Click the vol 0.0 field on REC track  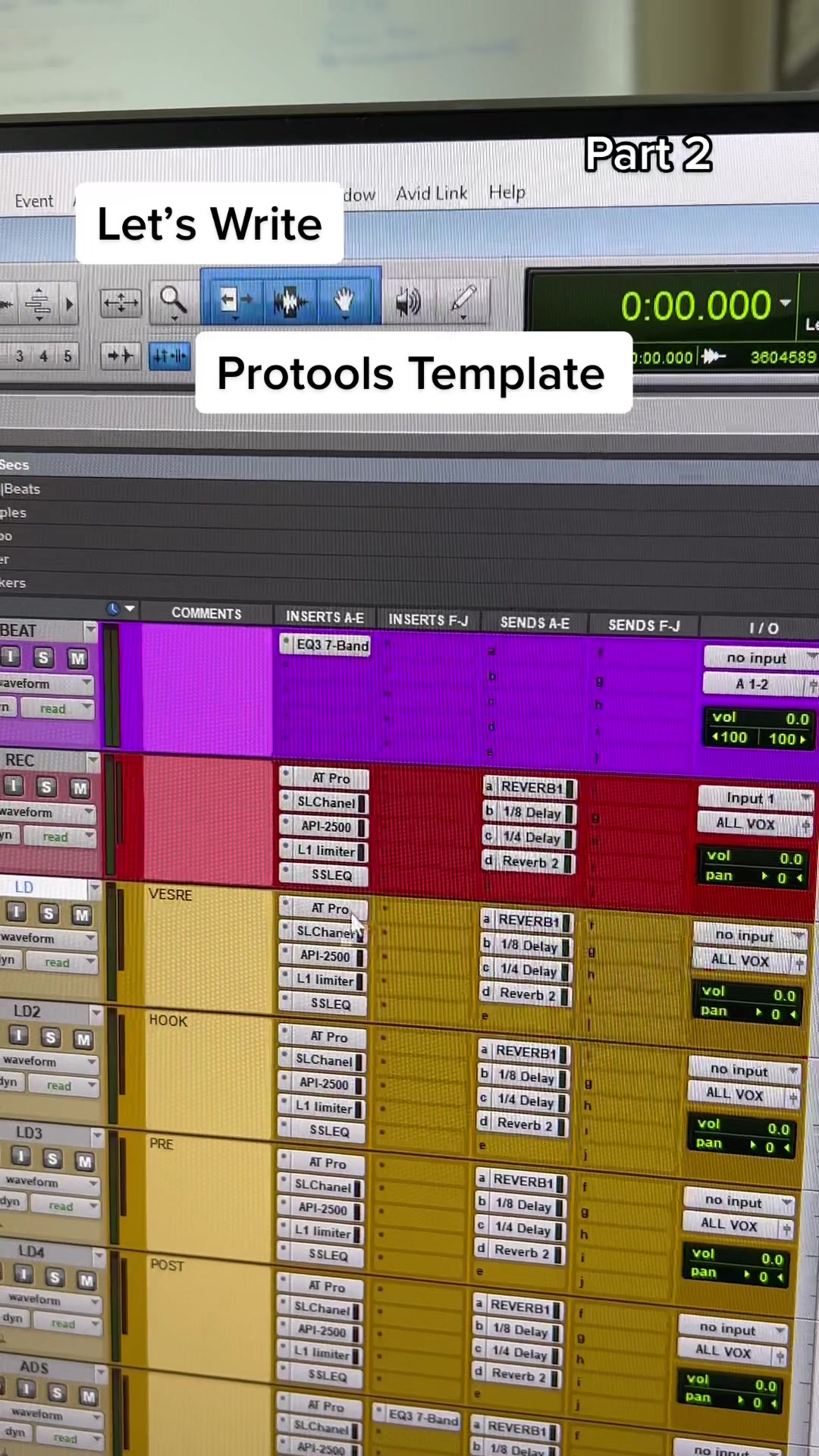[753, 857]
